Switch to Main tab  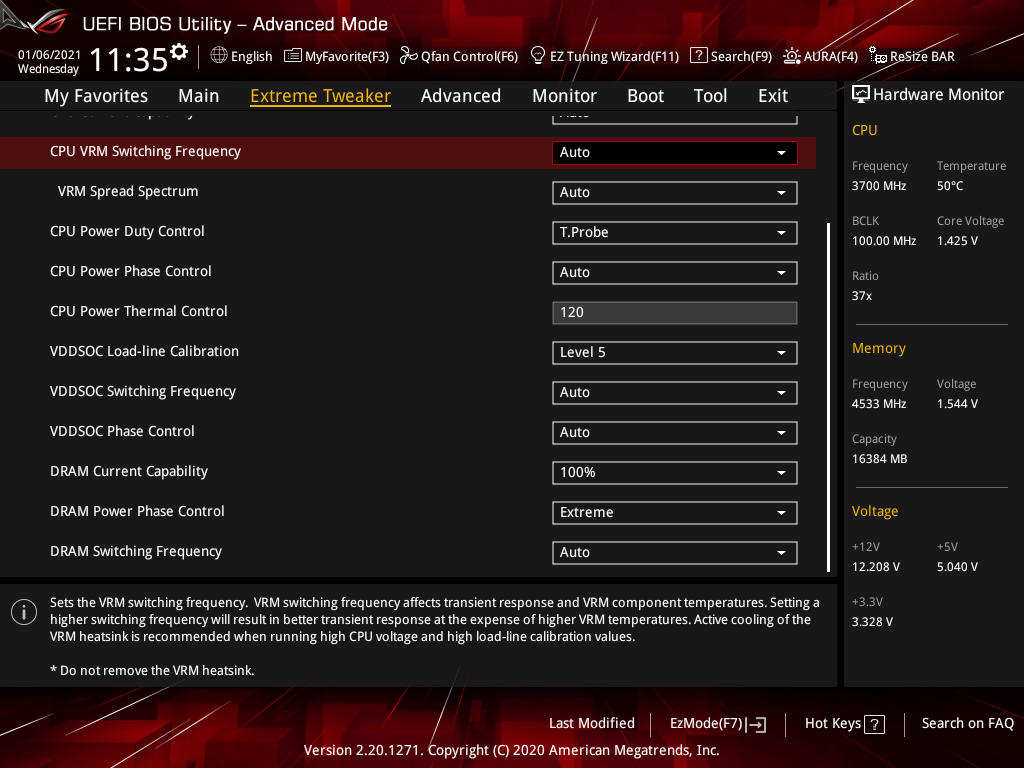tap(199, 96)
